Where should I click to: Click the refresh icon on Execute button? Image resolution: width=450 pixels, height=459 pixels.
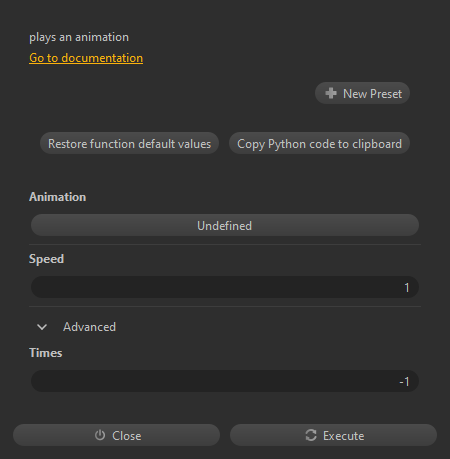click(x=311, y=435)
